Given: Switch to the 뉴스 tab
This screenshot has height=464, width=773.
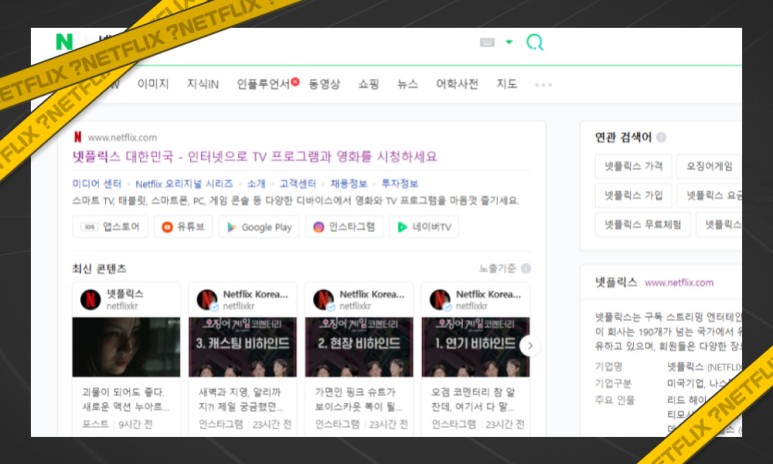Looking at the screenshot, I should pyautogui.click(x=407, y=84).
